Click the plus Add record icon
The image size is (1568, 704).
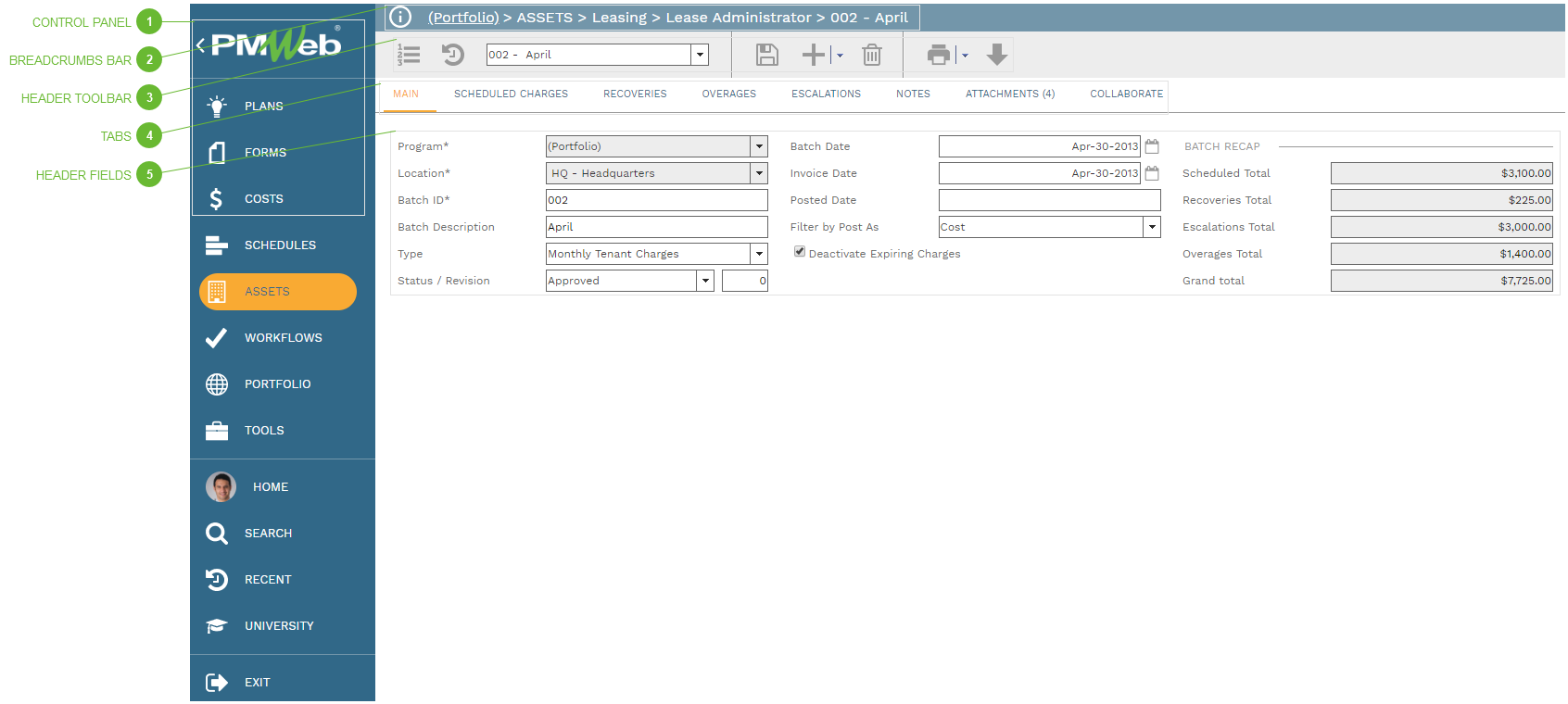[x=814, y=55]
